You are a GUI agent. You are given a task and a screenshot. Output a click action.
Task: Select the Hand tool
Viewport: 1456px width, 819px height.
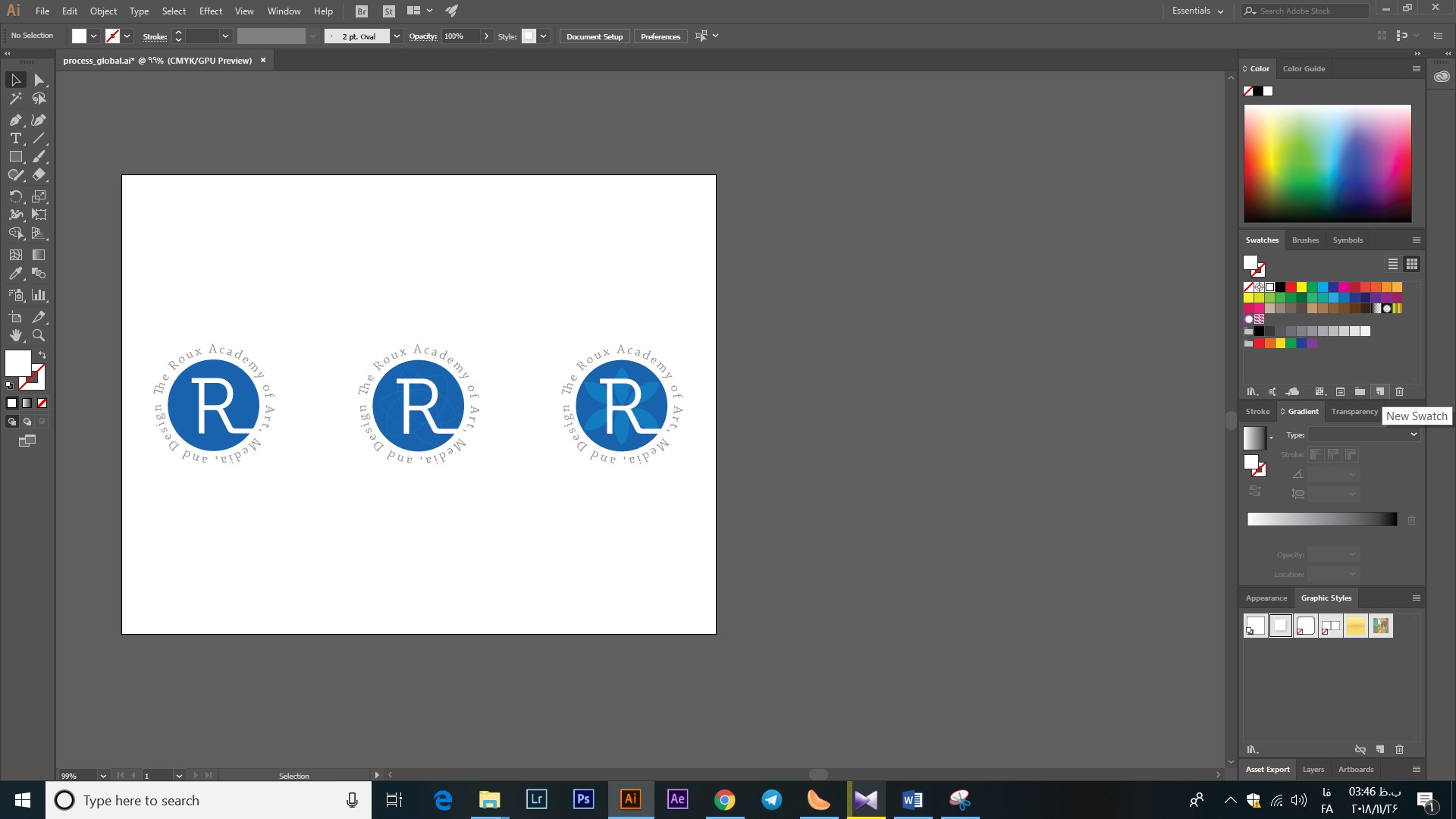16,335
